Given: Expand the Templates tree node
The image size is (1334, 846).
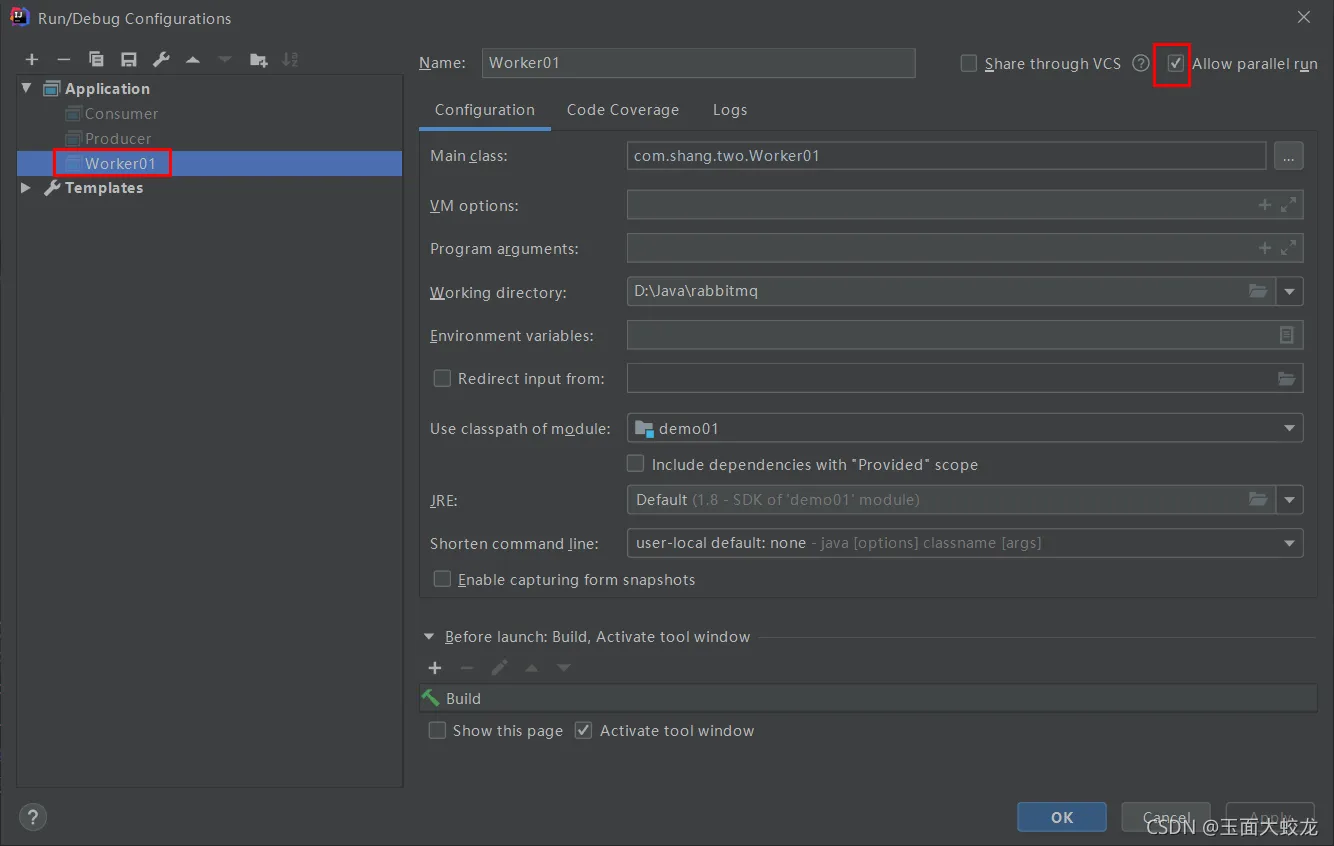Looking at the screenshot, I should 27,187.
